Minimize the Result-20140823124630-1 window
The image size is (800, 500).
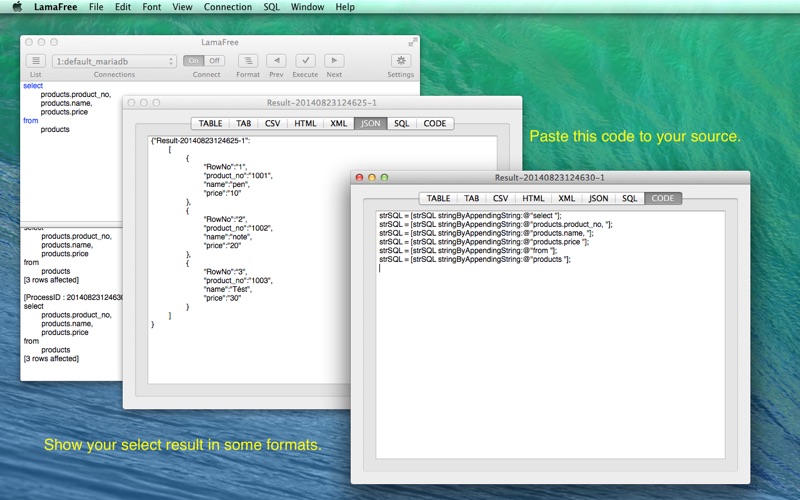(372, 178)
